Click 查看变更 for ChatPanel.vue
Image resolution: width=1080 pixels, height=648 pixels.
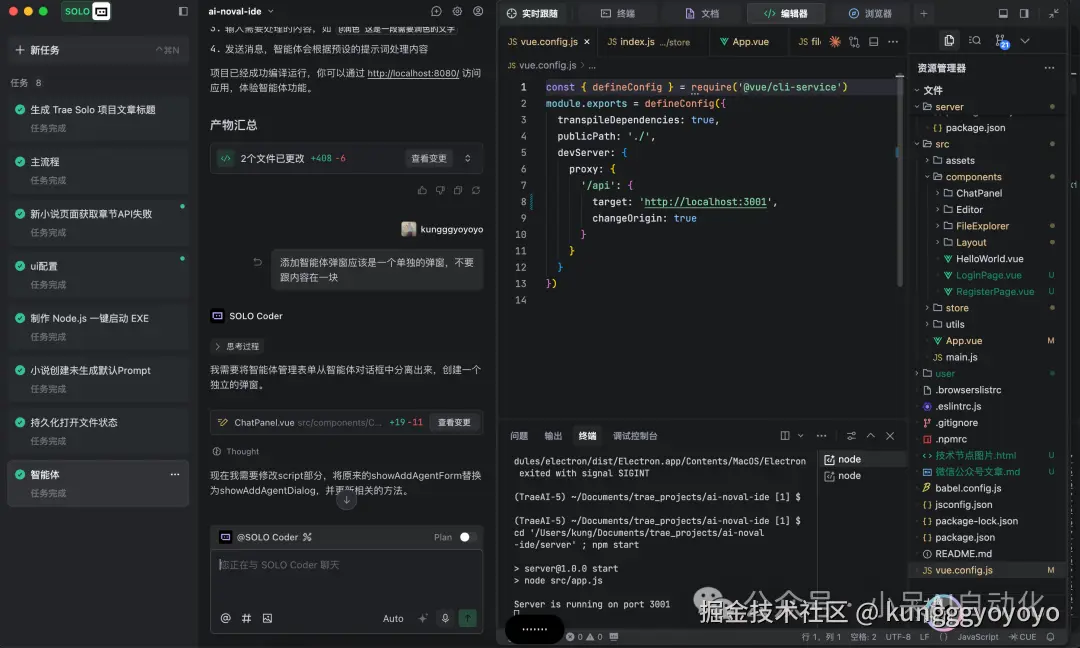click(454, 422)
